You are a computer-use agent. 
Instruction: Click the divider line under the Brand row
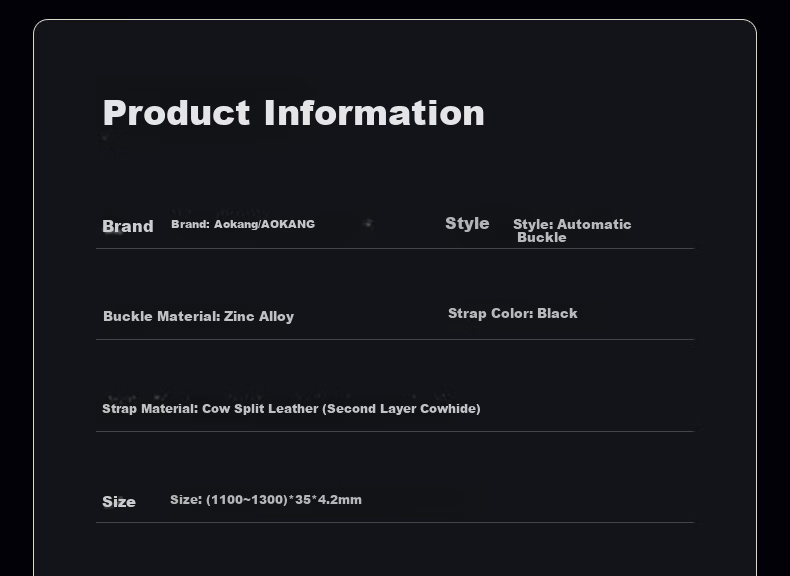tap(395, 248)
